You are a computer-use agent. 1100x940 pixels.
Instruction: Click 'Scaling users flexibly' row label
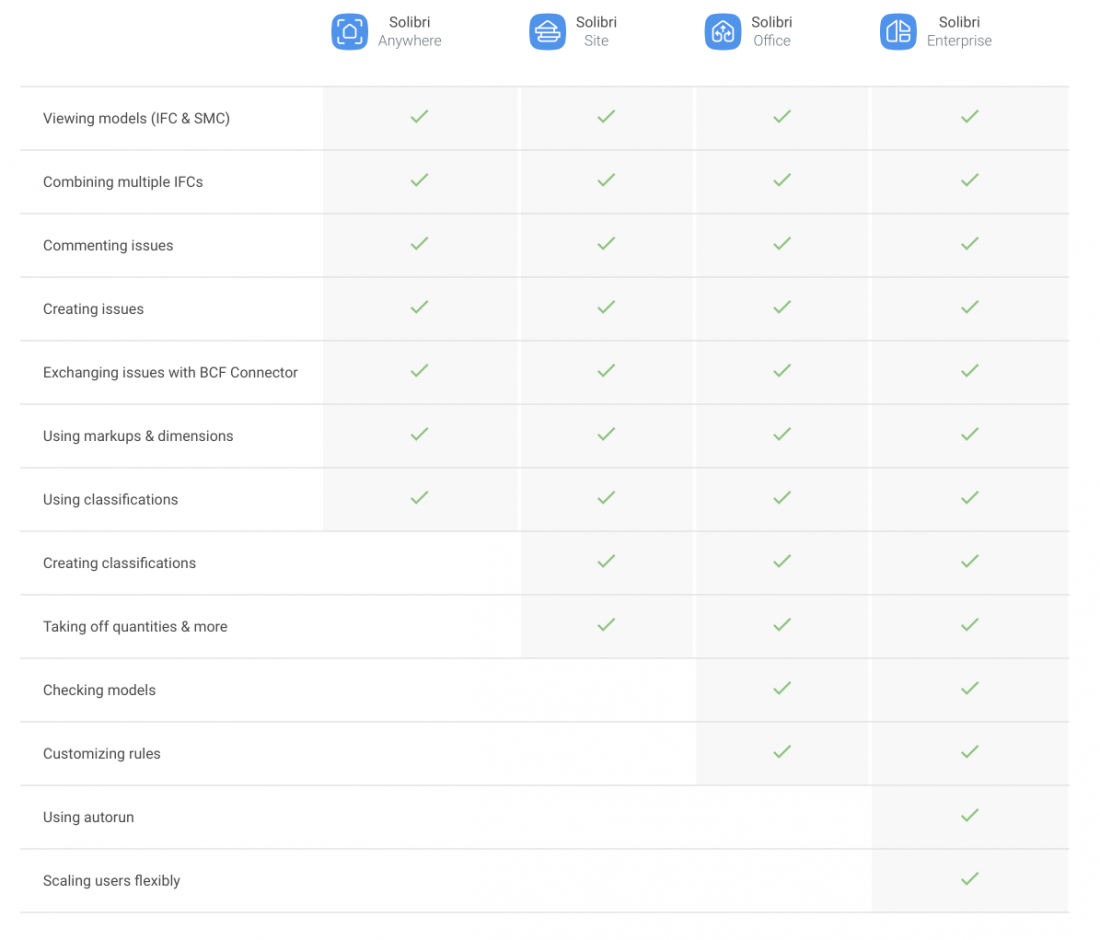(112, 881)
